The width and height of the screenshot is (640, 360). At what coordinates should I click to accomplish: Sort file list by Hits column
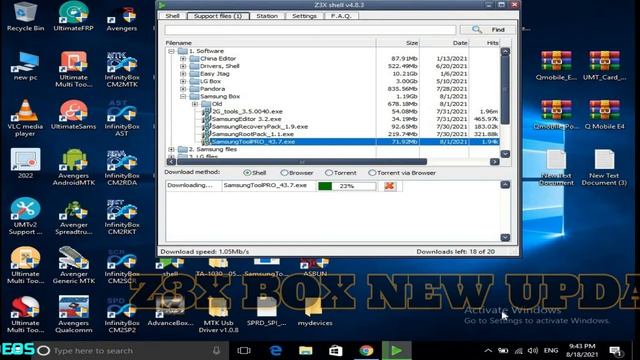coord(484,43)
